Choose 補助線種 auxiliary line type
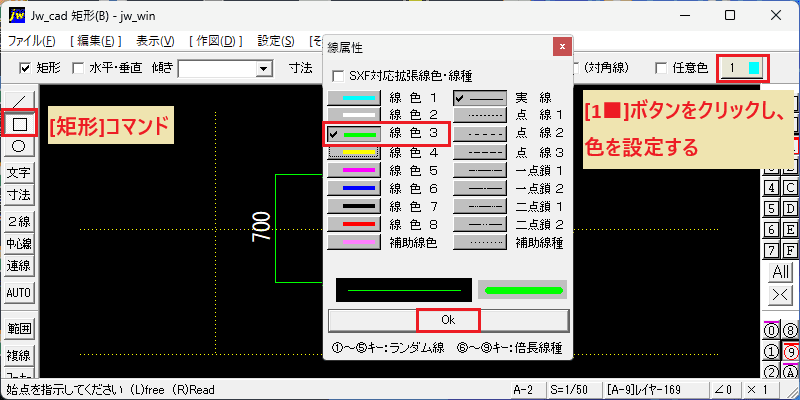This screenshot has height=400, width=800. (480, 242)
